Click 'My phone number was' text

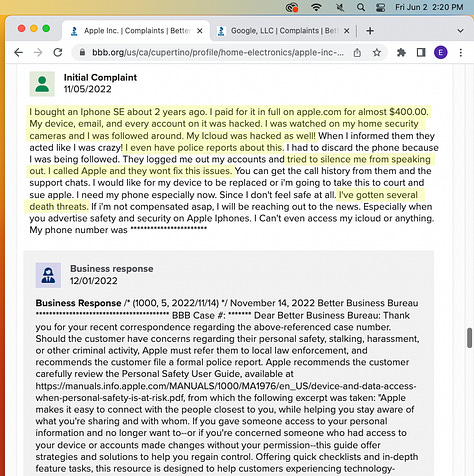click(x=78, y=230)
